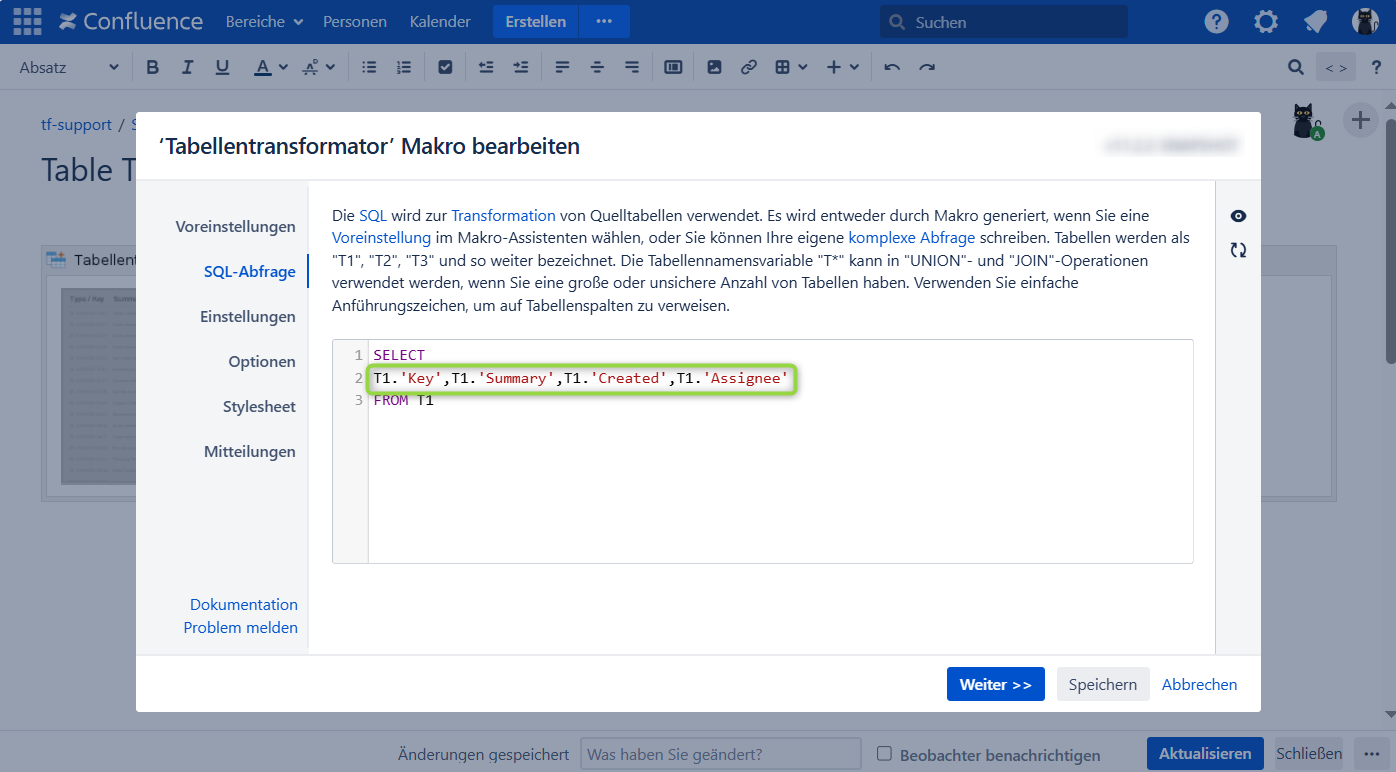This screenshot has width=1396, height=772.
Task: Open the Absatz paragraph style dropdown
Action: coord(69,67)
